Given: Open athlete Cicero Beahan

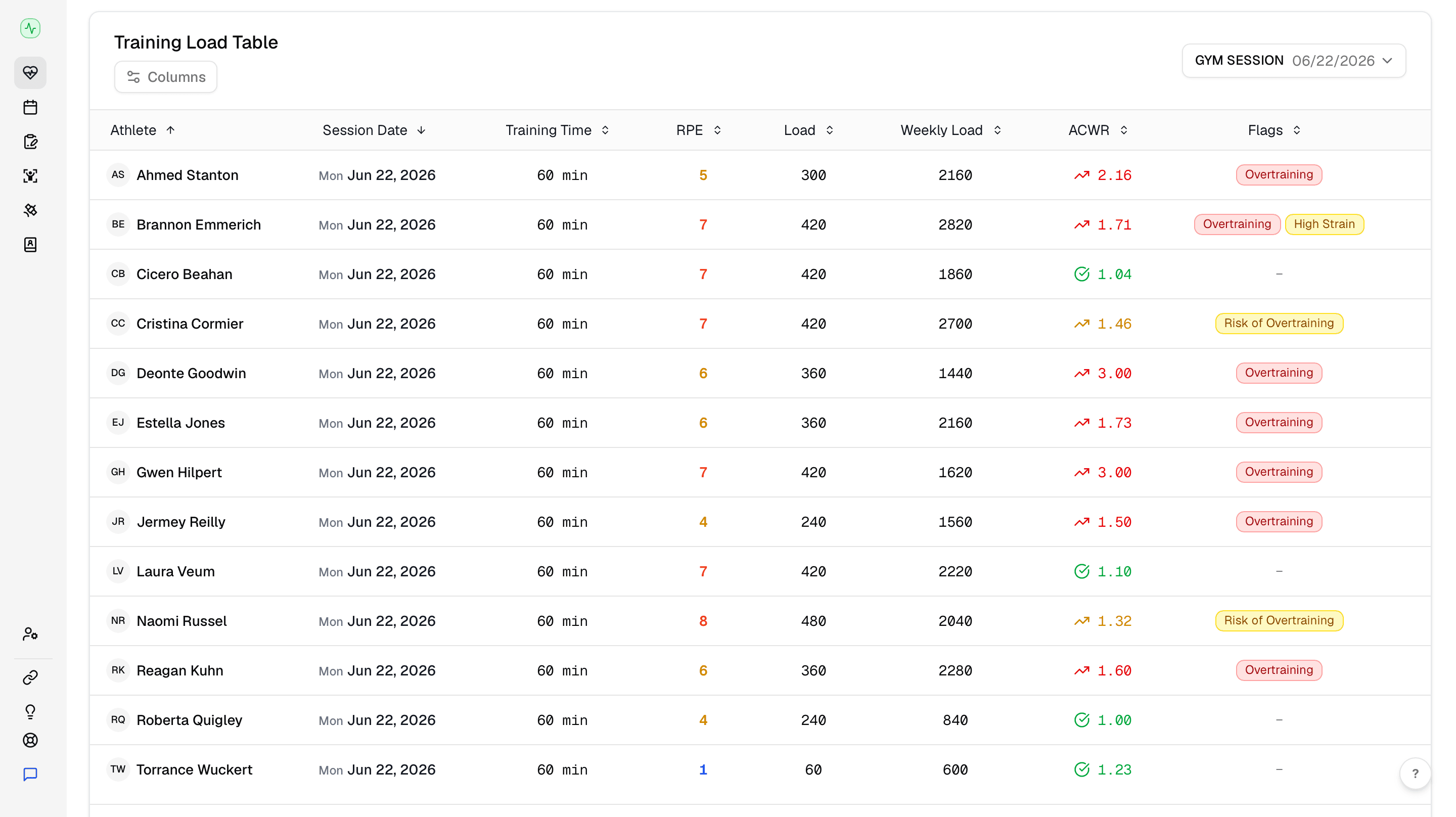Looking at the screenshot, I should pos(184,274).
